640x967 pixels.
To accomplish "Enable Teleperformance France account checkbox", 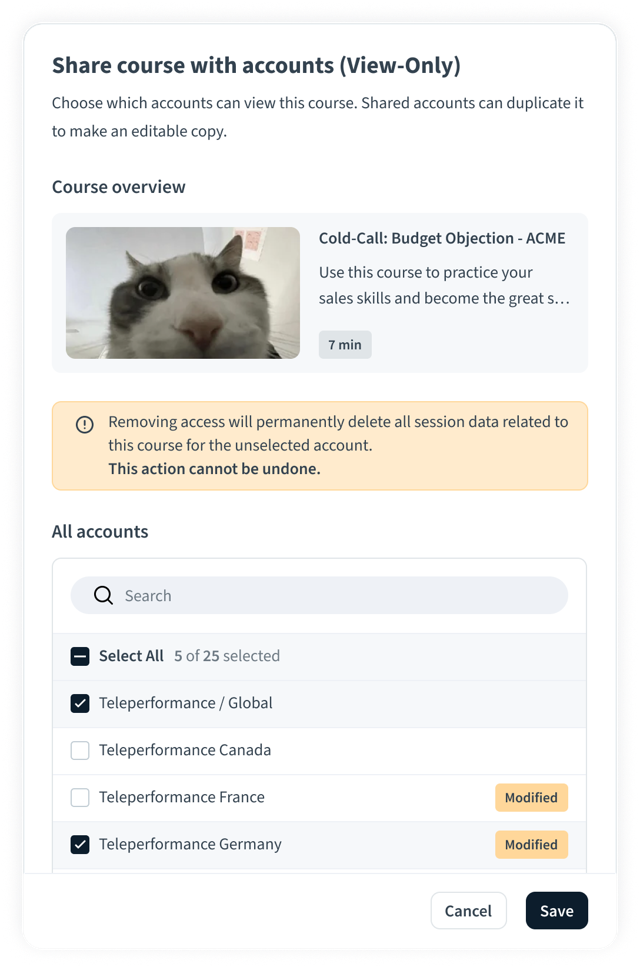I will coord(80,798).
